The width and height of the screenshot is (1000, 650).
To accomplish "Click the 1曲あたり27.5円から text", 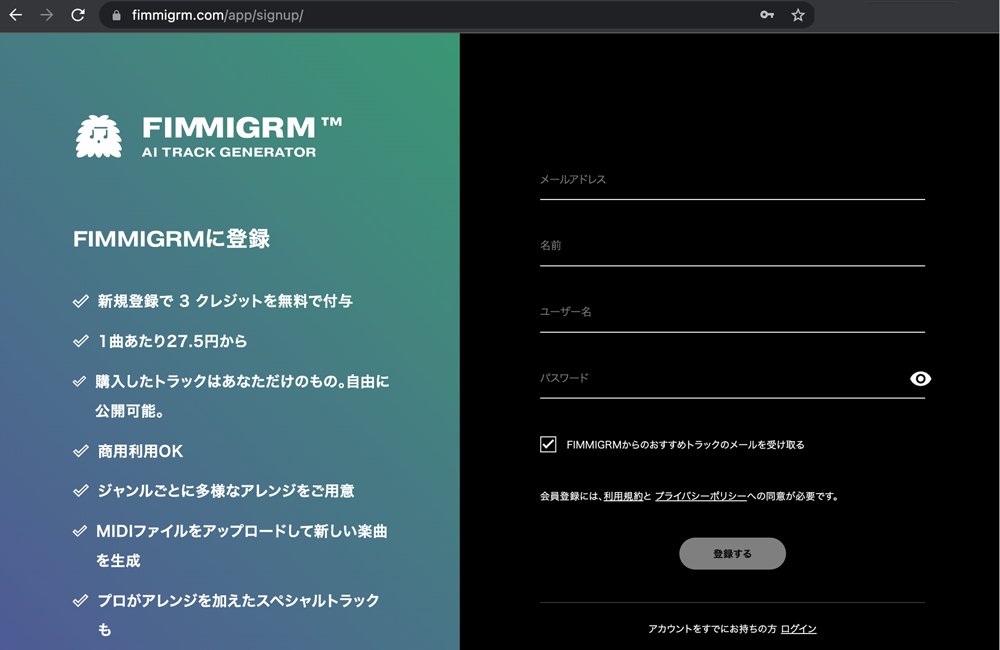I will point(172,341).
